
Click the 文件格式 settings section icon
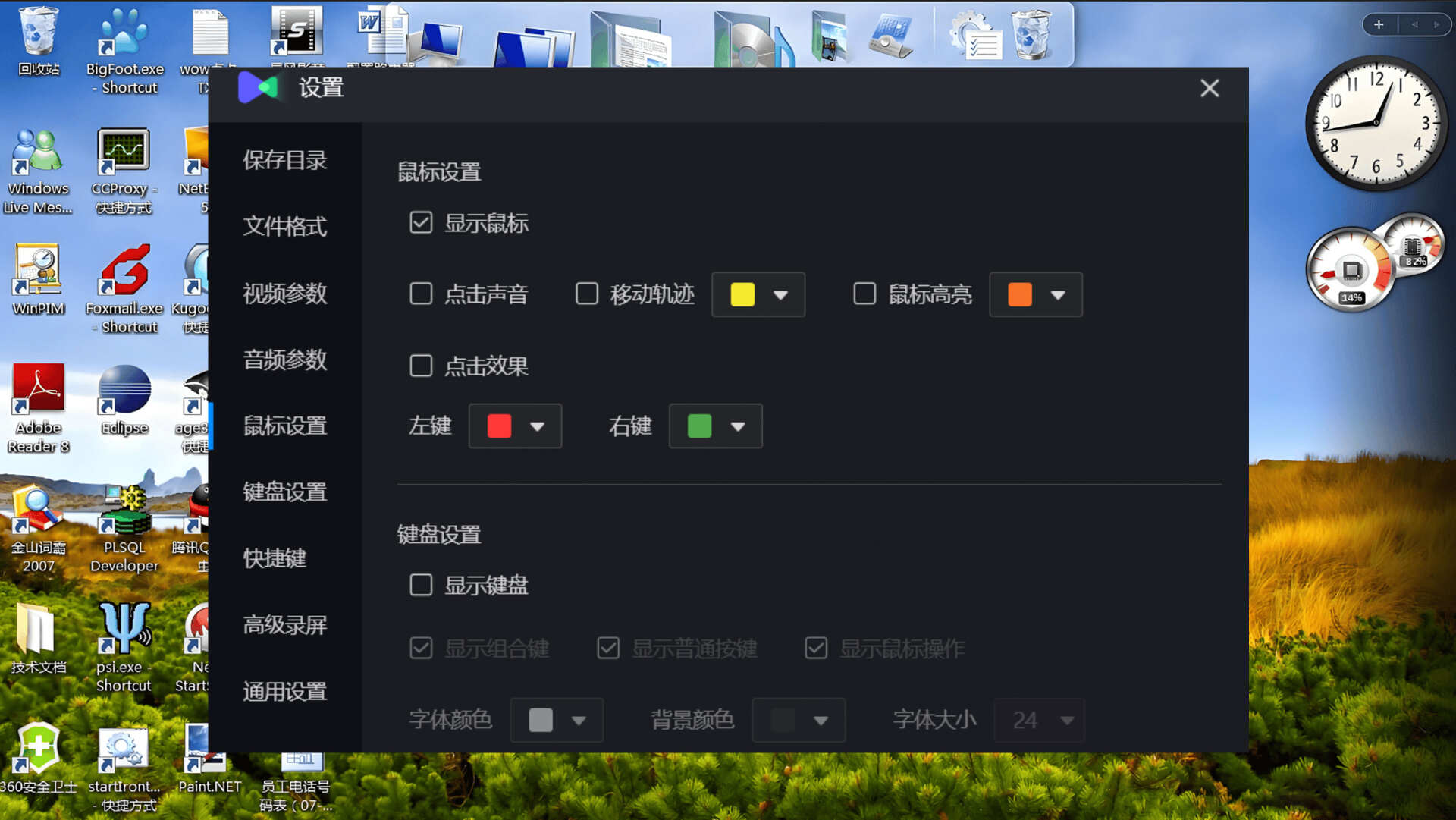point(284,226)
